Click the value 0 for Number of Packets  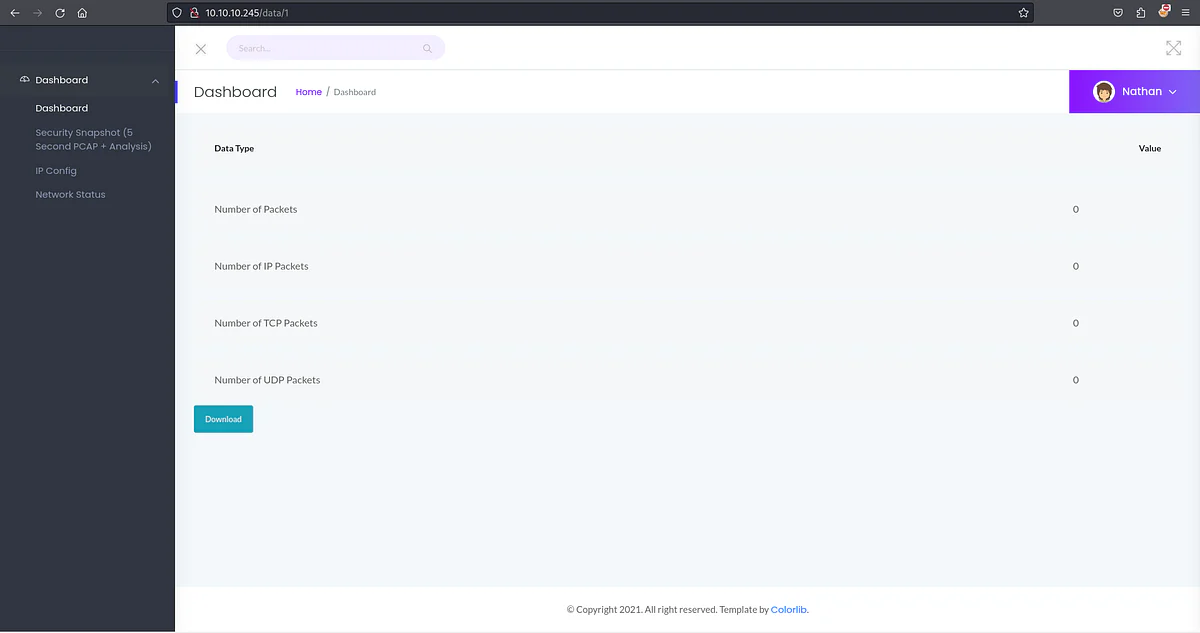tap(1076, 210)
